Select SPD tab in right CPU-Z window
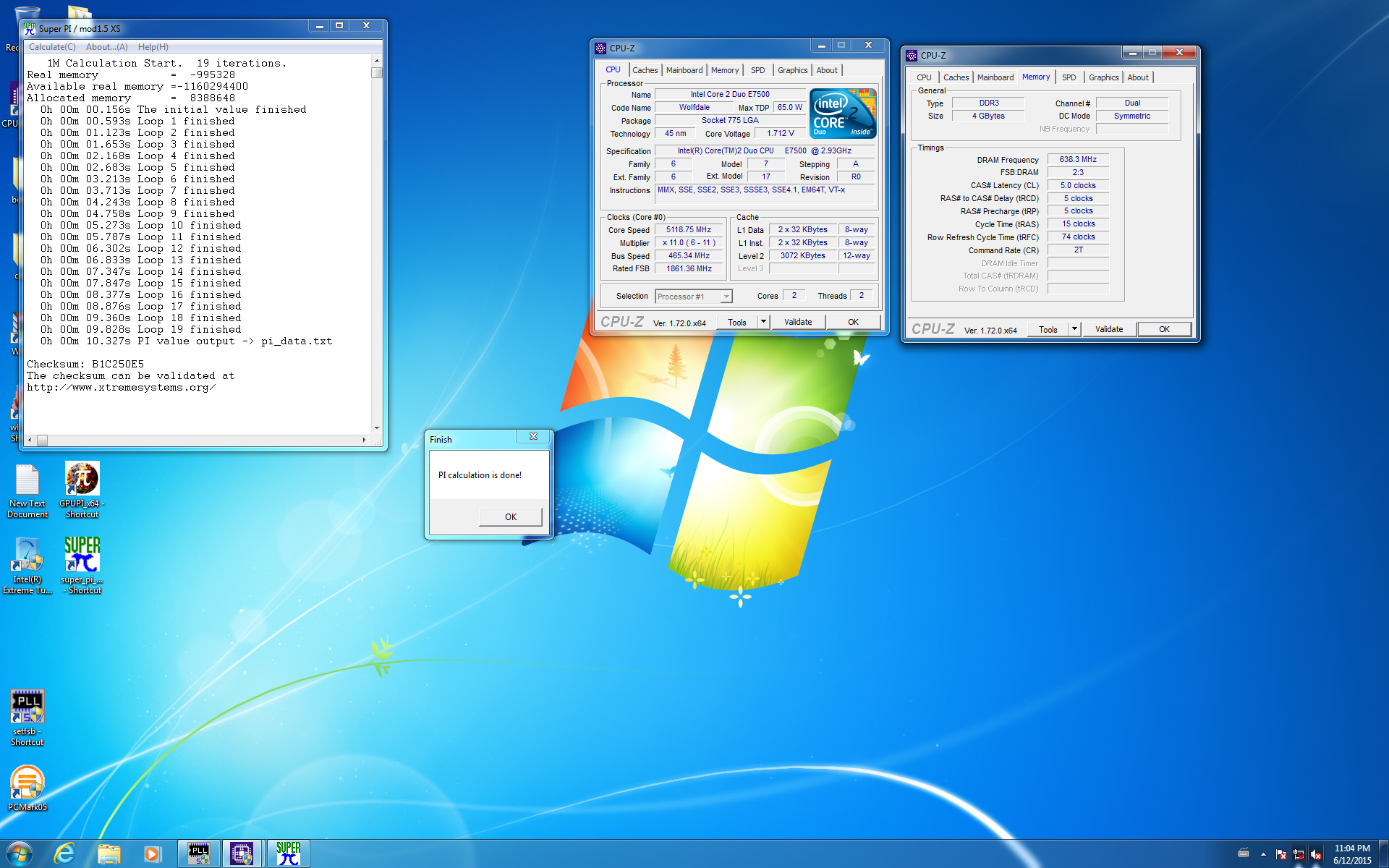This screenshot has width=1389, height=868. tap(1069, 77)
